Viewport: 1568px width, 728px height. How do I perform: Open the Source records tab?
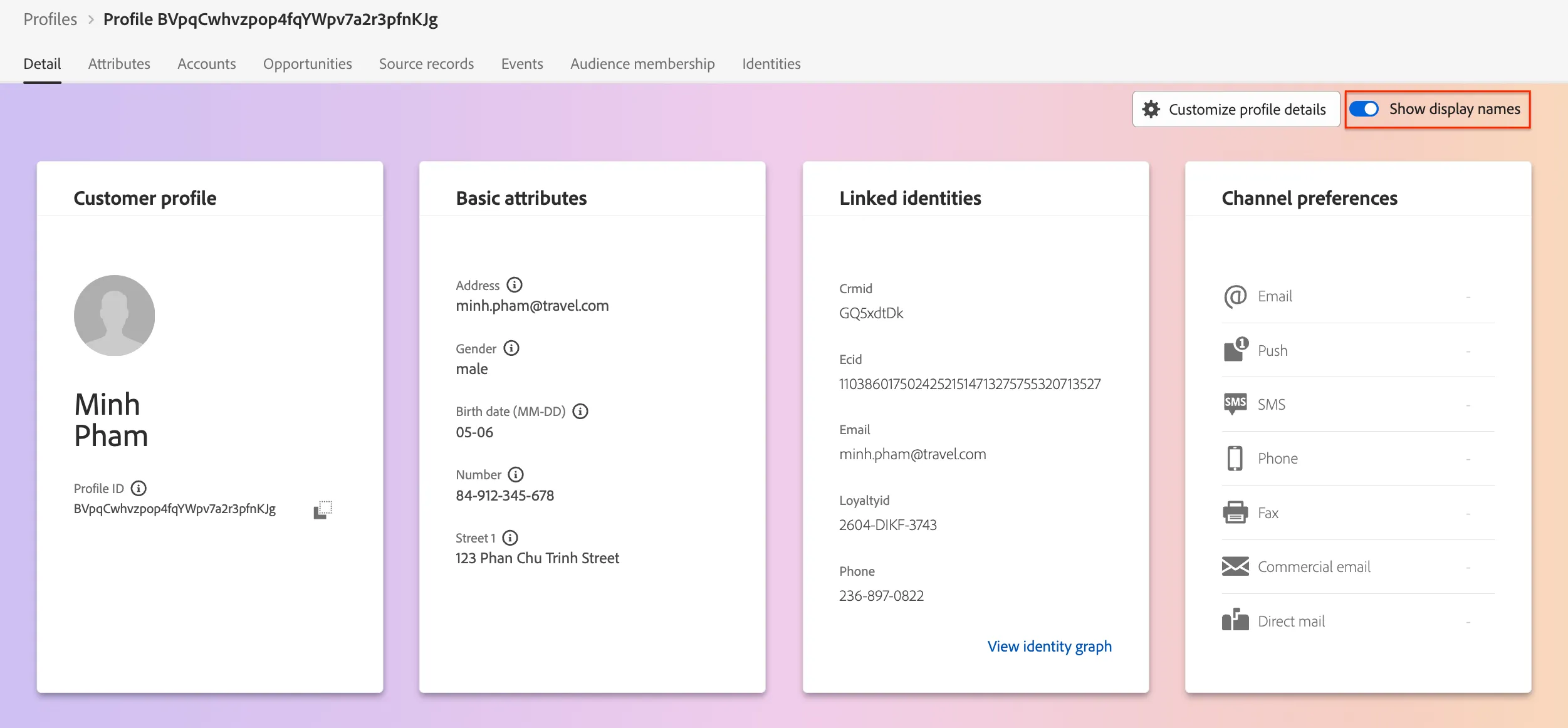click(x=427, y=64)
